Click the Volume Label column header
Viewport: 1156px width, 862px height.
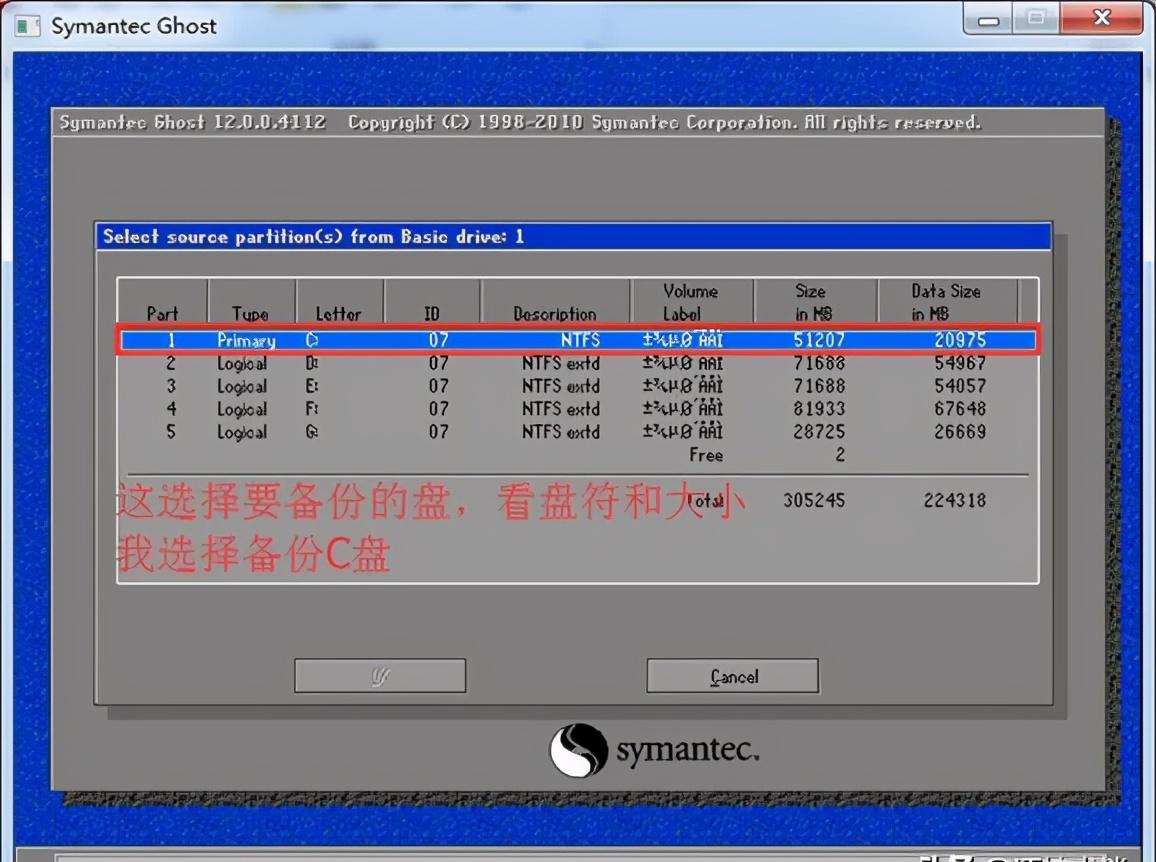click(690, 302)
